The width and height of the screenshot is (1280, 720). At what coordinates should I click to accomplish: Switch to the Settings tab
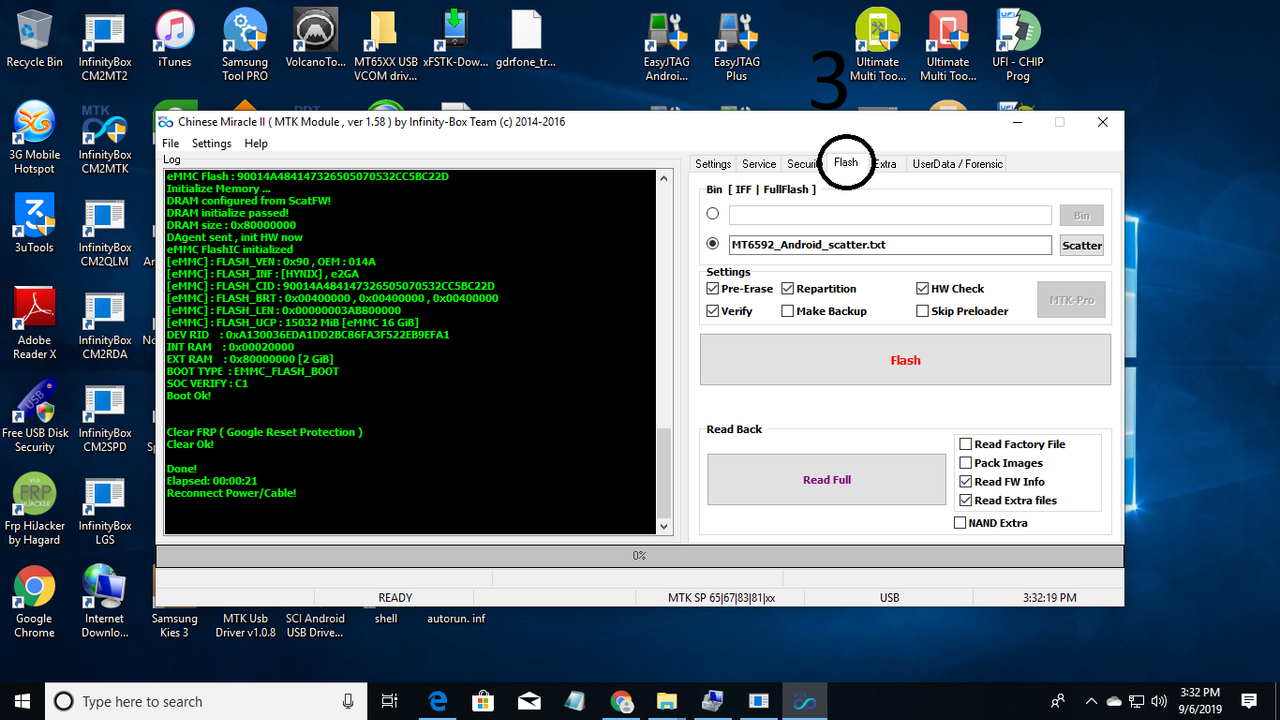coord(713,164)
